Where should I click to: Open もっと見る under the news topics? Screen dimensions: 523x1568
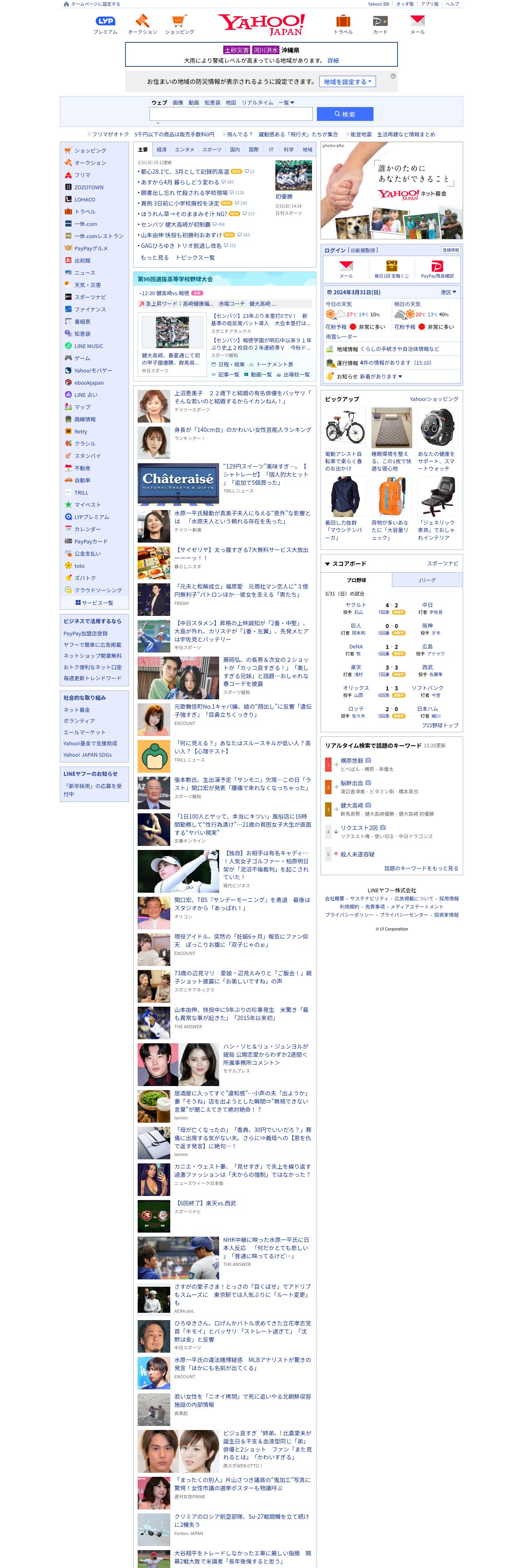pos(155,258)
